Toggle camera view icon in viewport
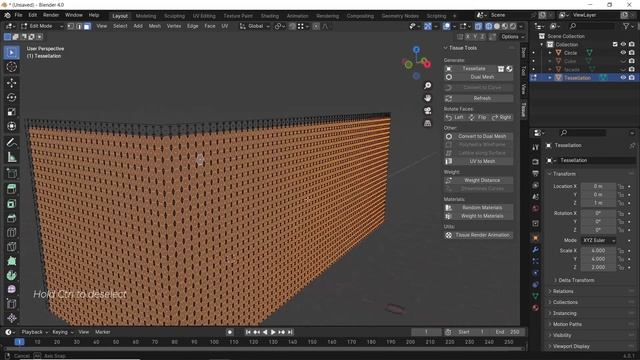This screenshot has width=640, height=360. pyautogui.click(x=427, y=111)
